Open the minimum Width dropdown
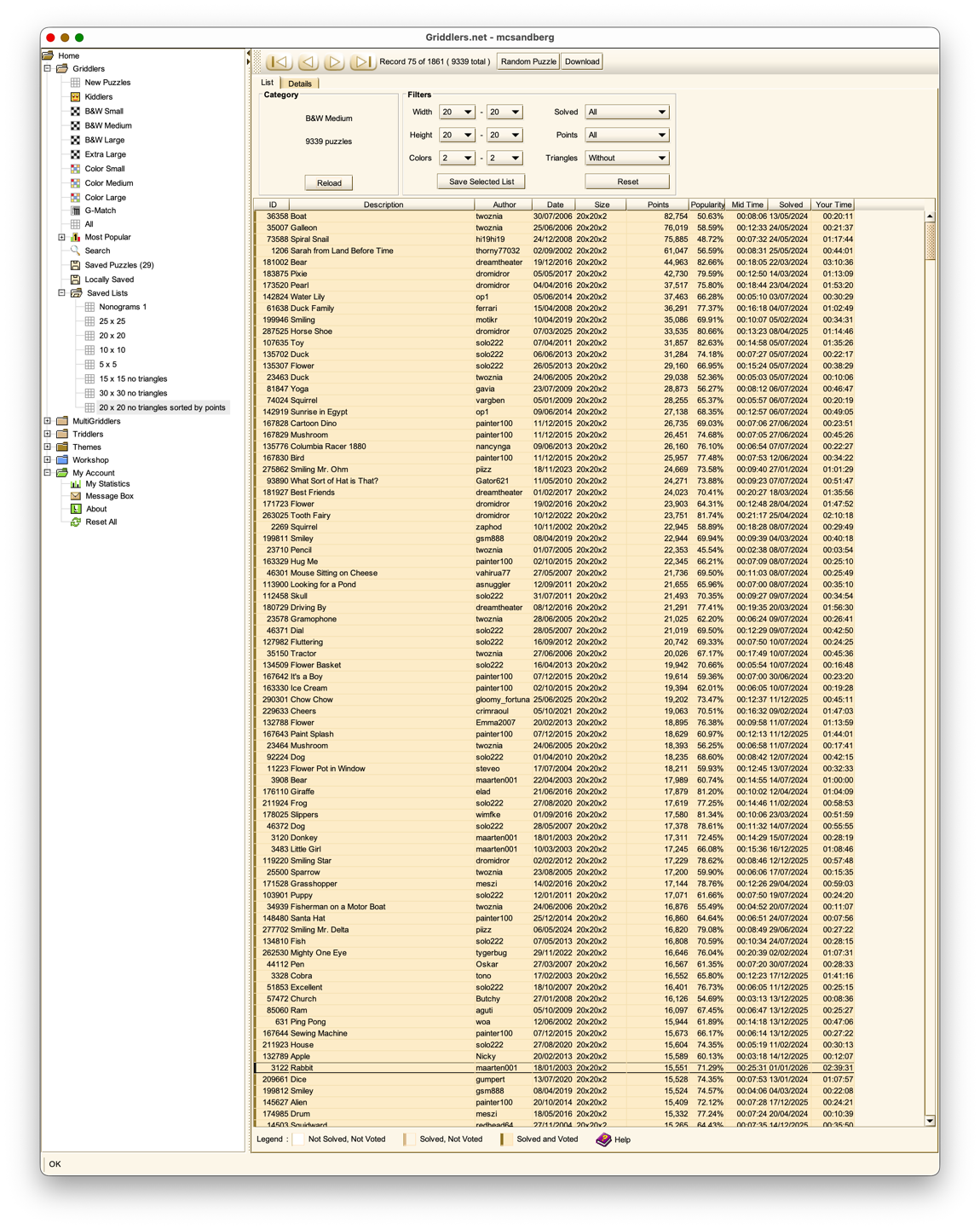 tap(457, 112)
